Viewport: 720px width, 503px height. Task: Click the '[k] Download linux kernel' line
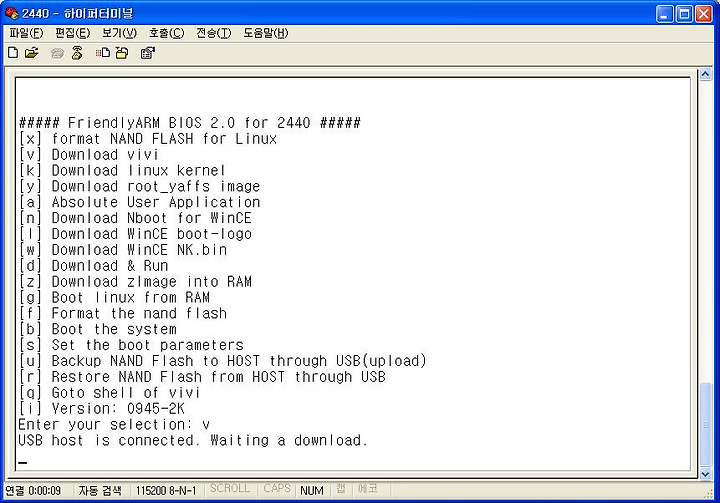pyautogui.click(x=122, y=170)
